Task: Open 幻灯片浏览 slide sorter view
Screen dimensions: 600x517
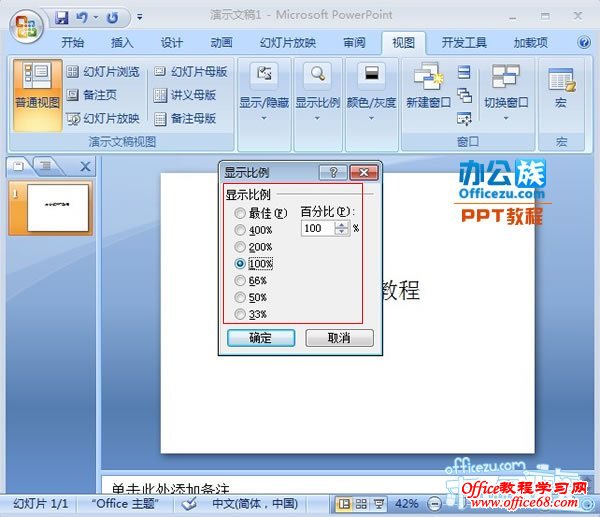Action: click(x=103, y=72)
